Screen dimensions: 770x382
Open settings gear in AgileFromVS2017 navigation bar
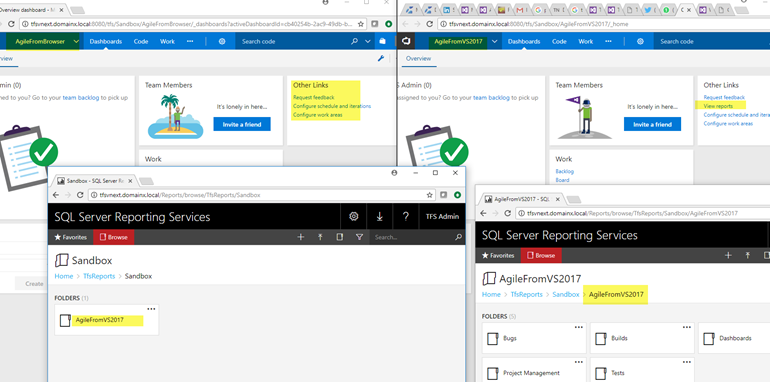coord(640,42)
